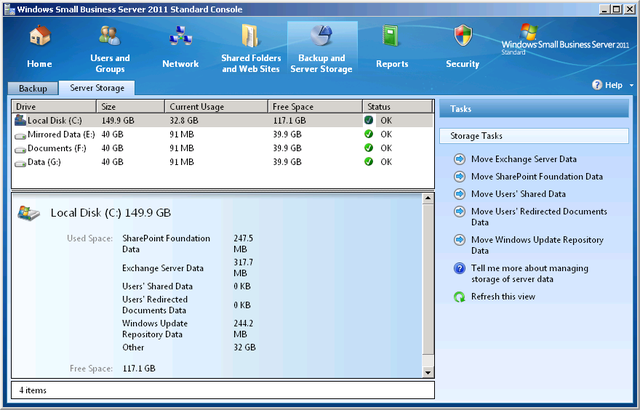Click the green Refresh this view icon
Screen dimensions: 640x410
pos(460,297)
